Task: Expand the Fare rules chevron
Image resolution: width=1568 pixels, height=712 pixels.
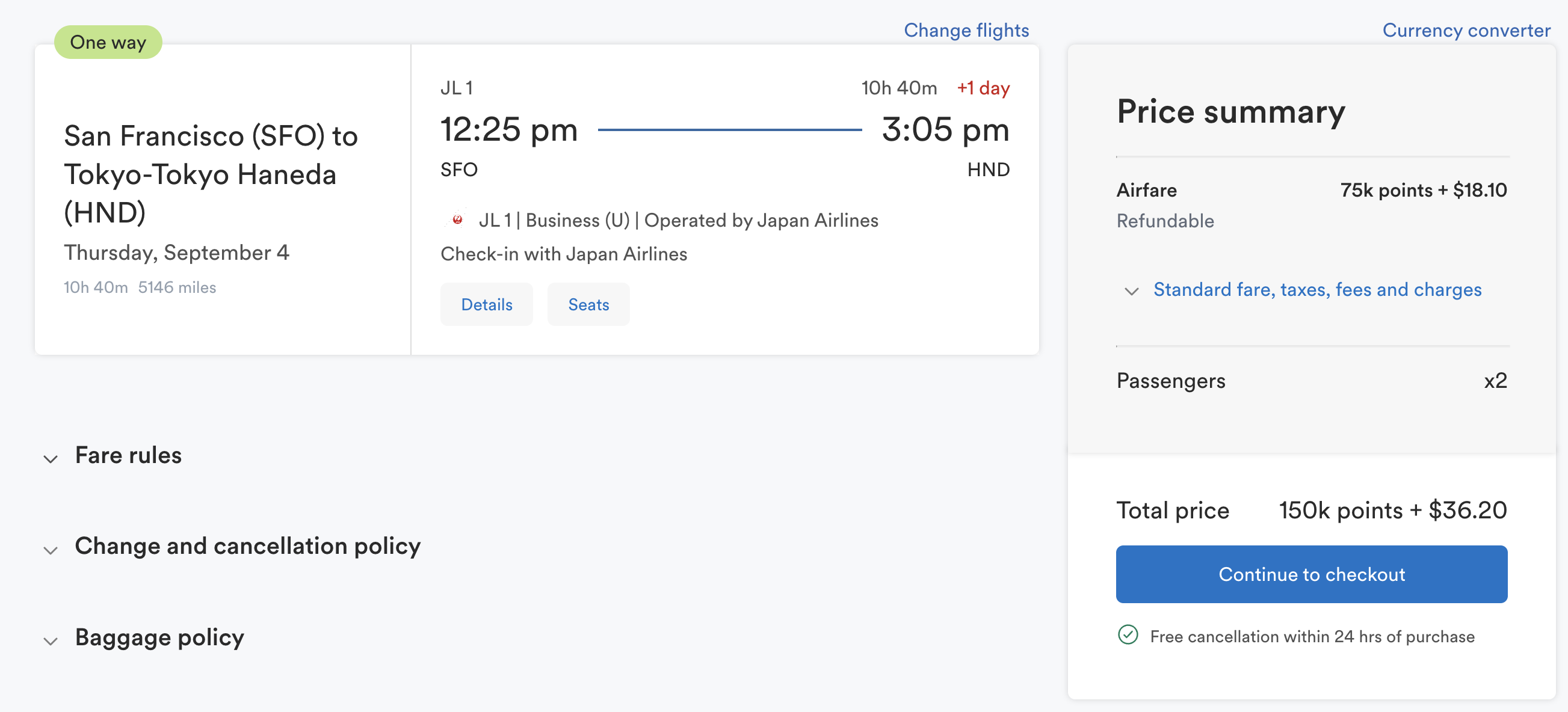Action: (x=51, y=458)
